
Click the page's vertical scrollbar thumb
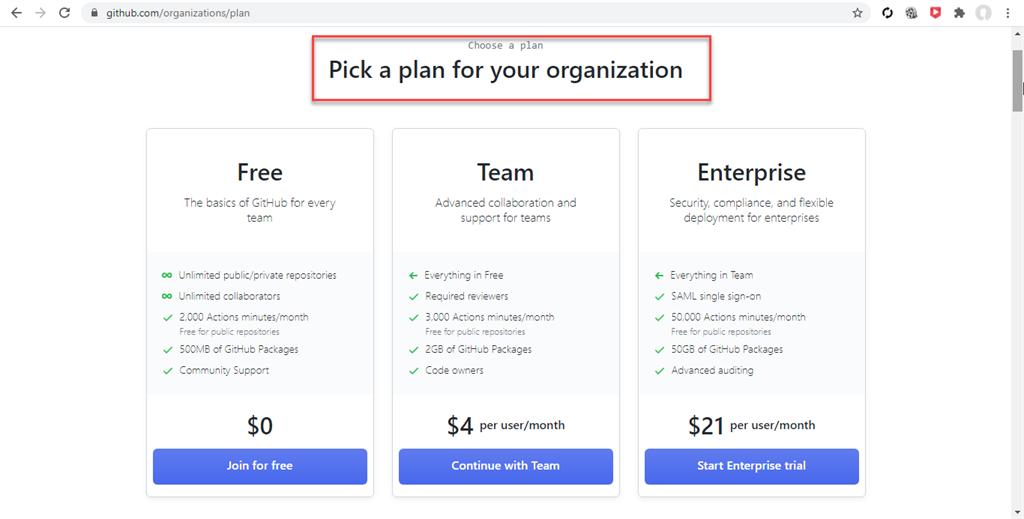[1017, 80]
